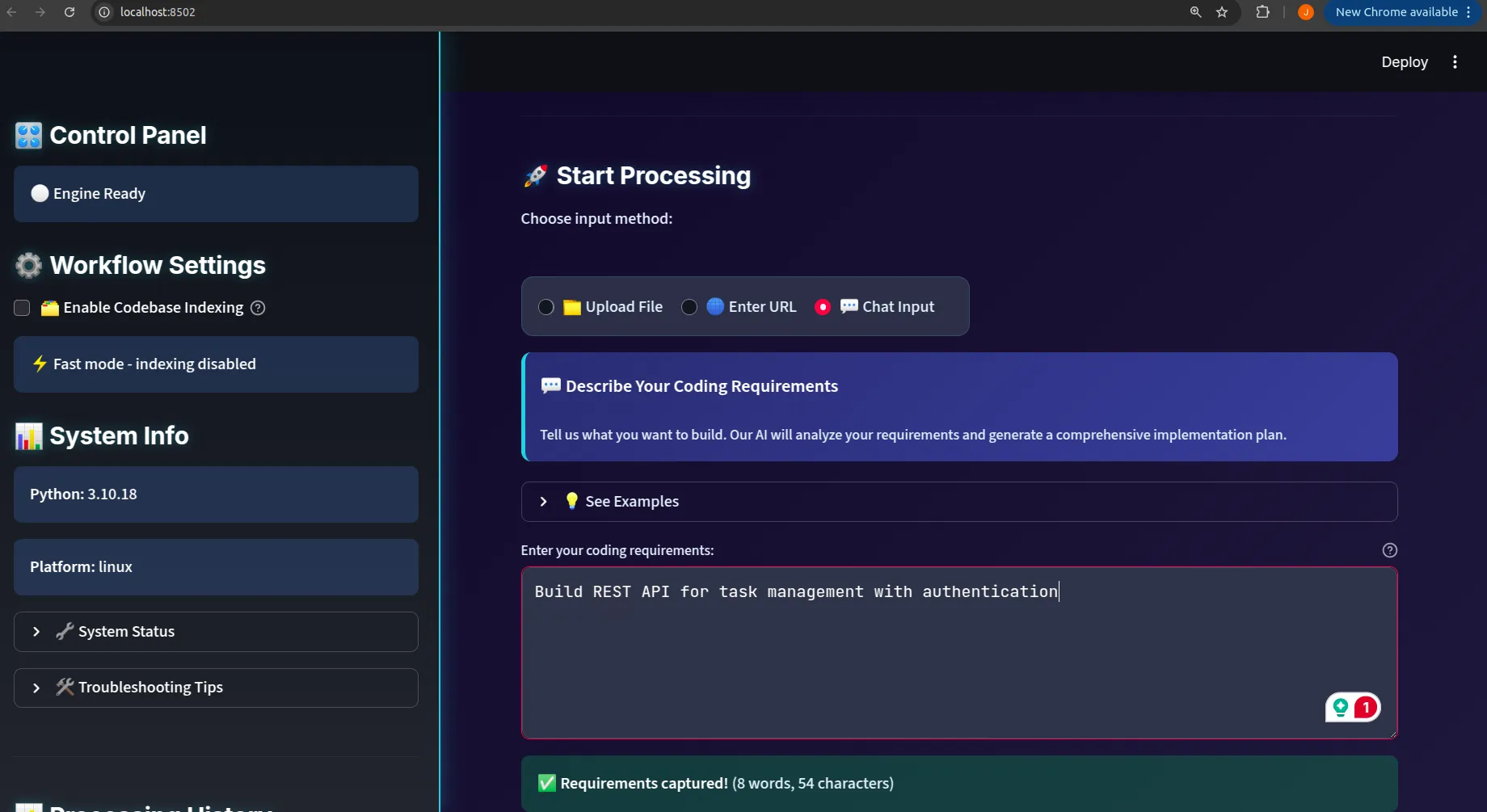The height and width of the screenshot is (812, 1487).
Task: Enable the Codebase Indexing checkbox
Action: [x=23, y=308]
